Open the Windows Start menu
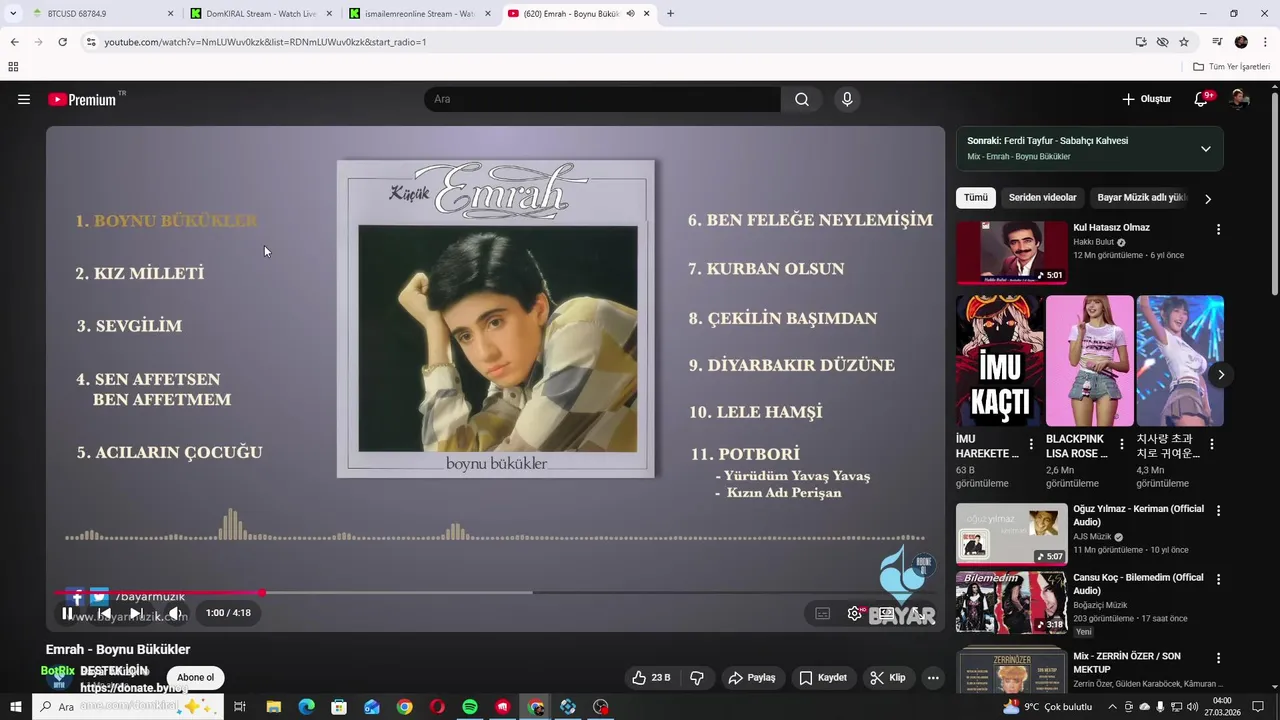1280x720 pixels. click(15, 707)
